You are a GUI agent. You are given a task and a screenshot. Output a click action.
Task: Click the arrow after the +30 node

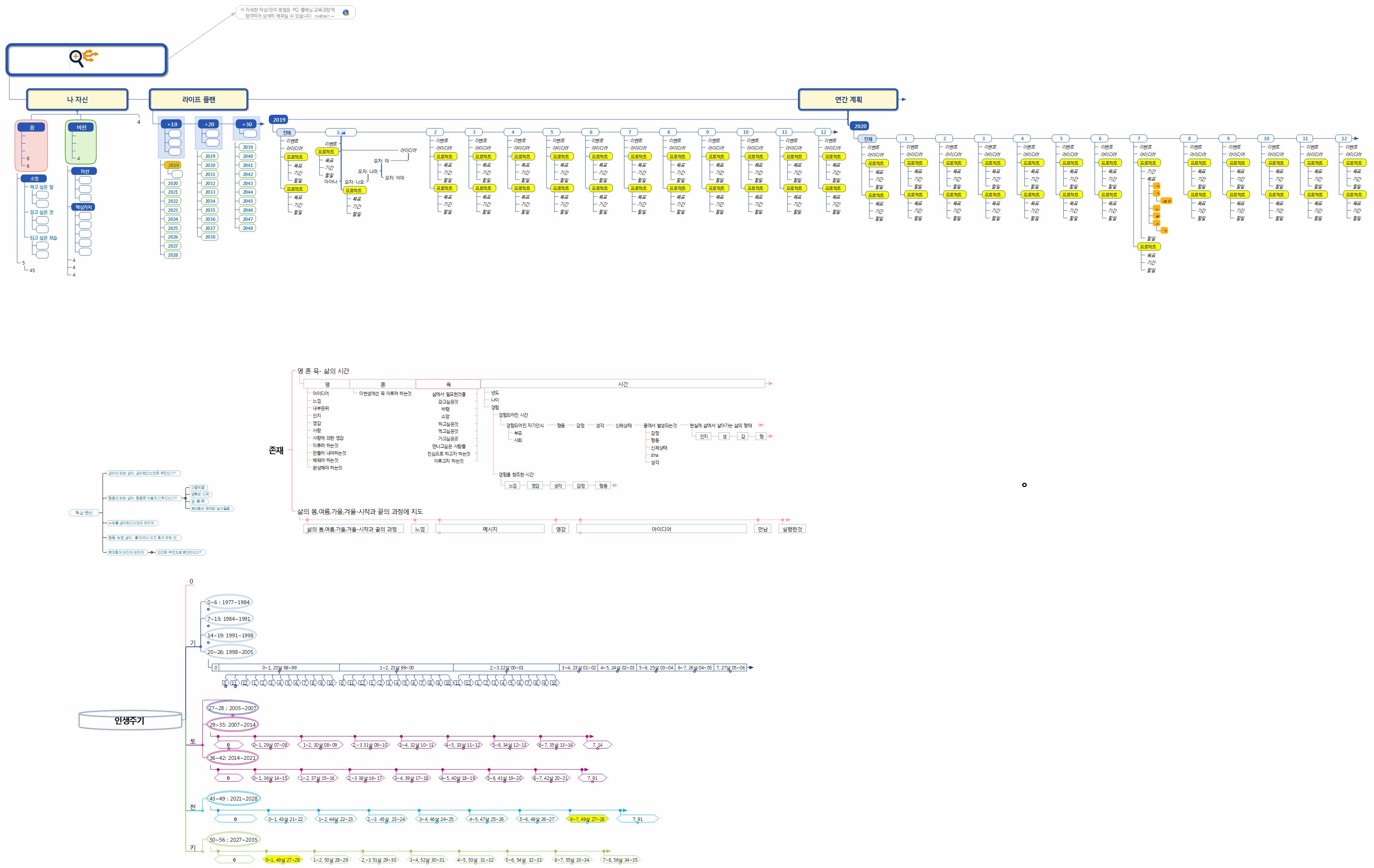tap(262, 124)
